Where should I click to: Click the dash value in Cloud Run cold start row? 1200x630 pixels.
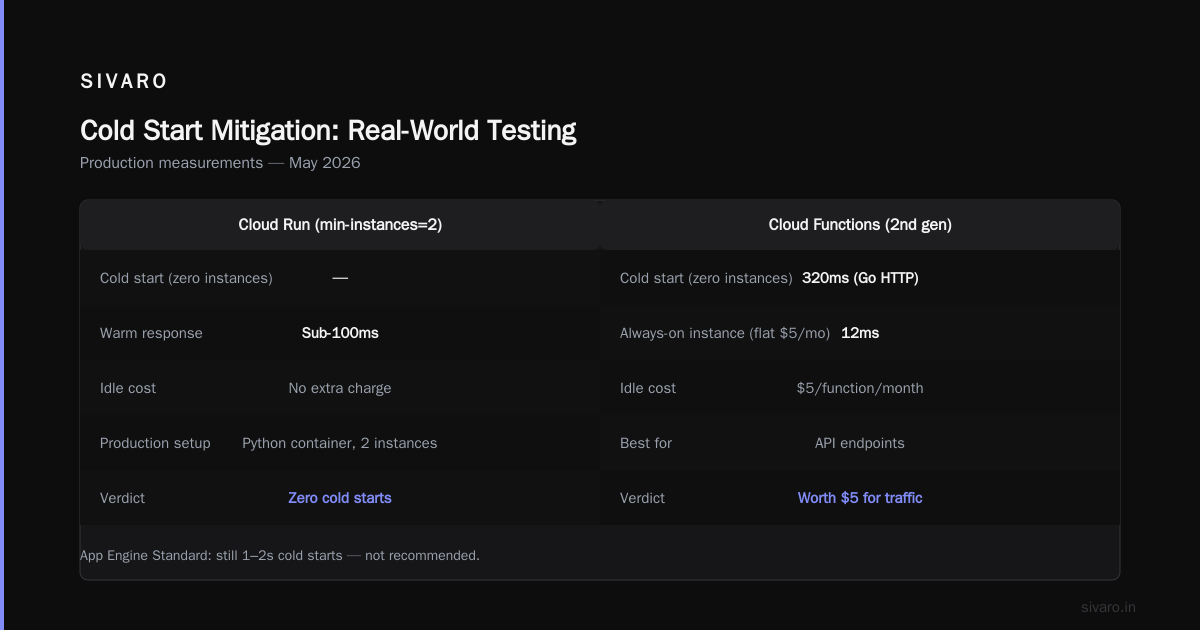coord(340,278)
